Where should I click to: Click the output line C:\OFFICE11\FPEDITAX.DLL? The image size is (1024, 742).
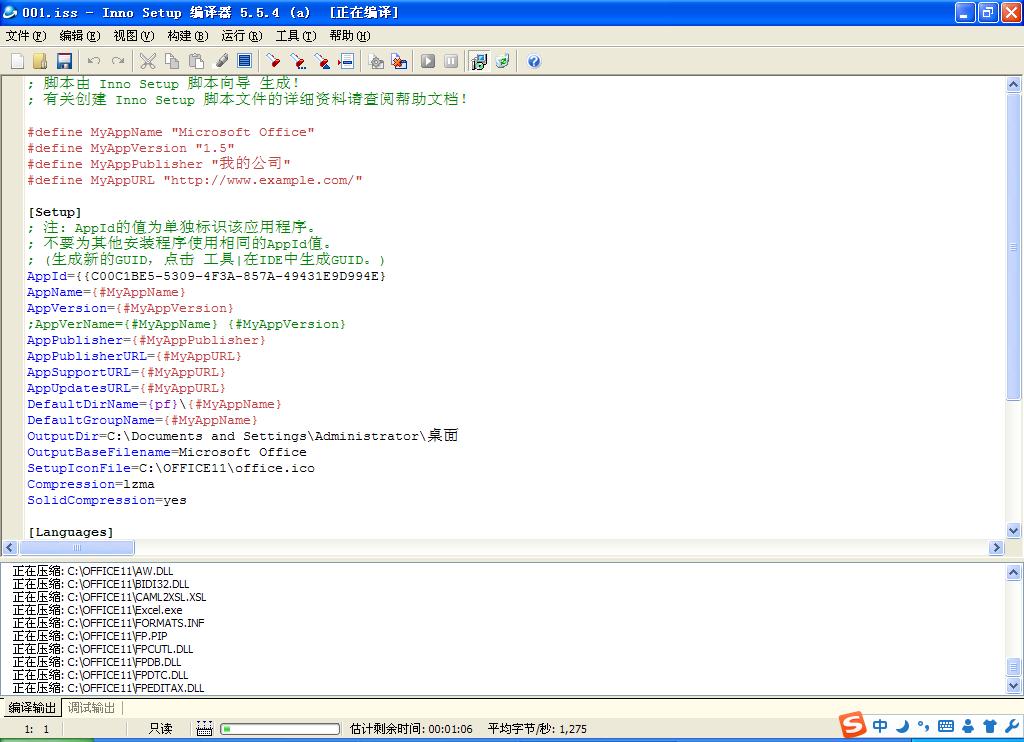pos(108,688)
